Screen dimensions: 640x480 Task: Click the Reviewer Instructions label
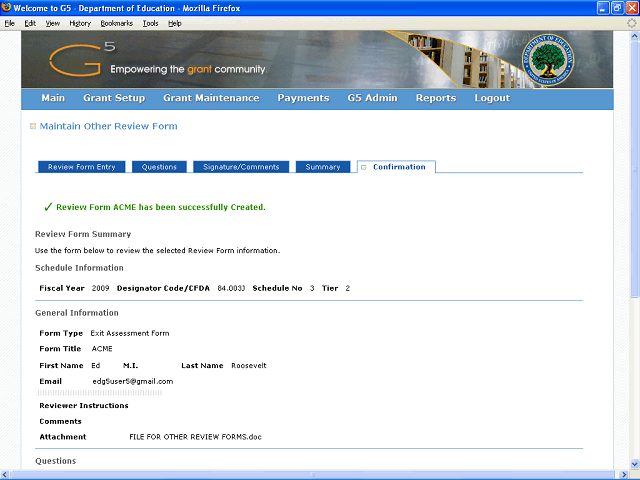(x=84, y=406)
